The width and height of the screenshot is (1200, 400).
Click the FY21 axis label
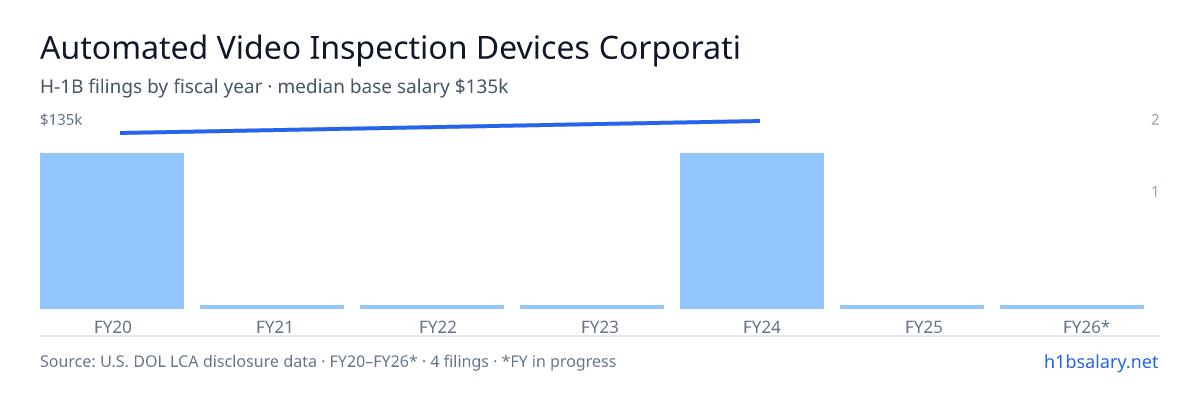272,326
